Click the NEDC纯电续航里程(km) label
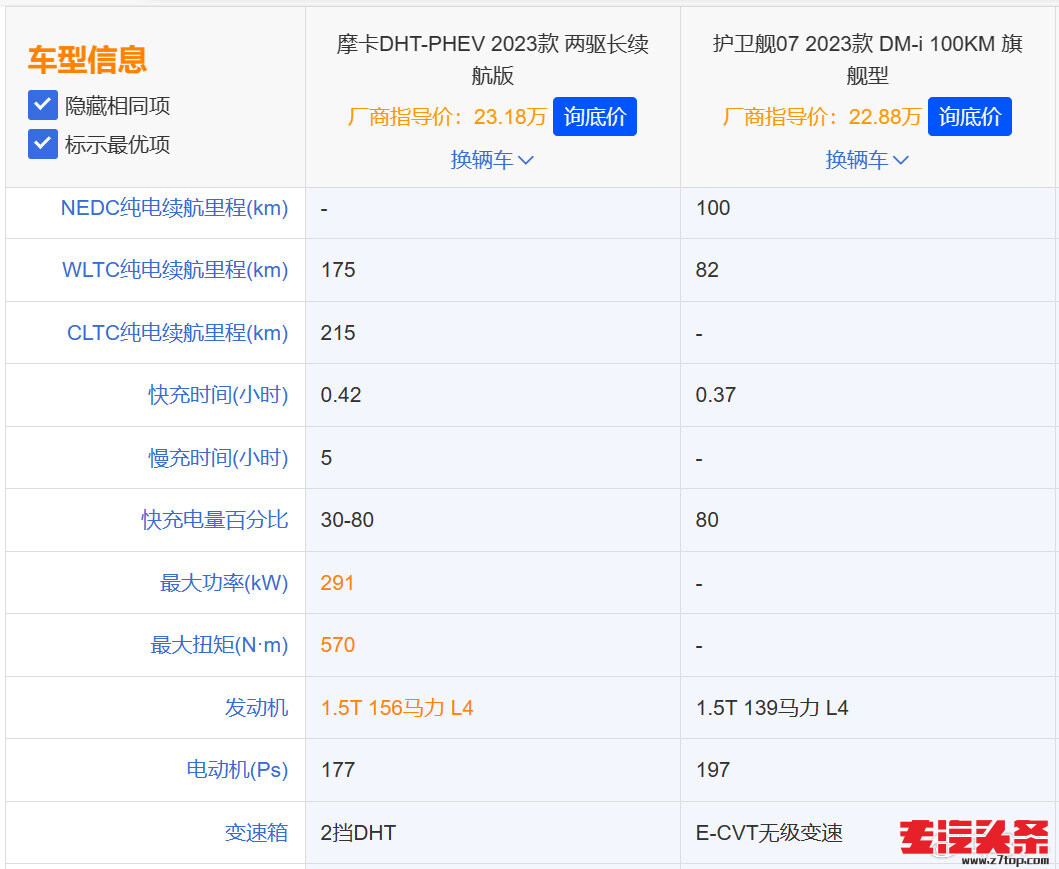Viewport: 1059px width, 869px height. (174, 208)
